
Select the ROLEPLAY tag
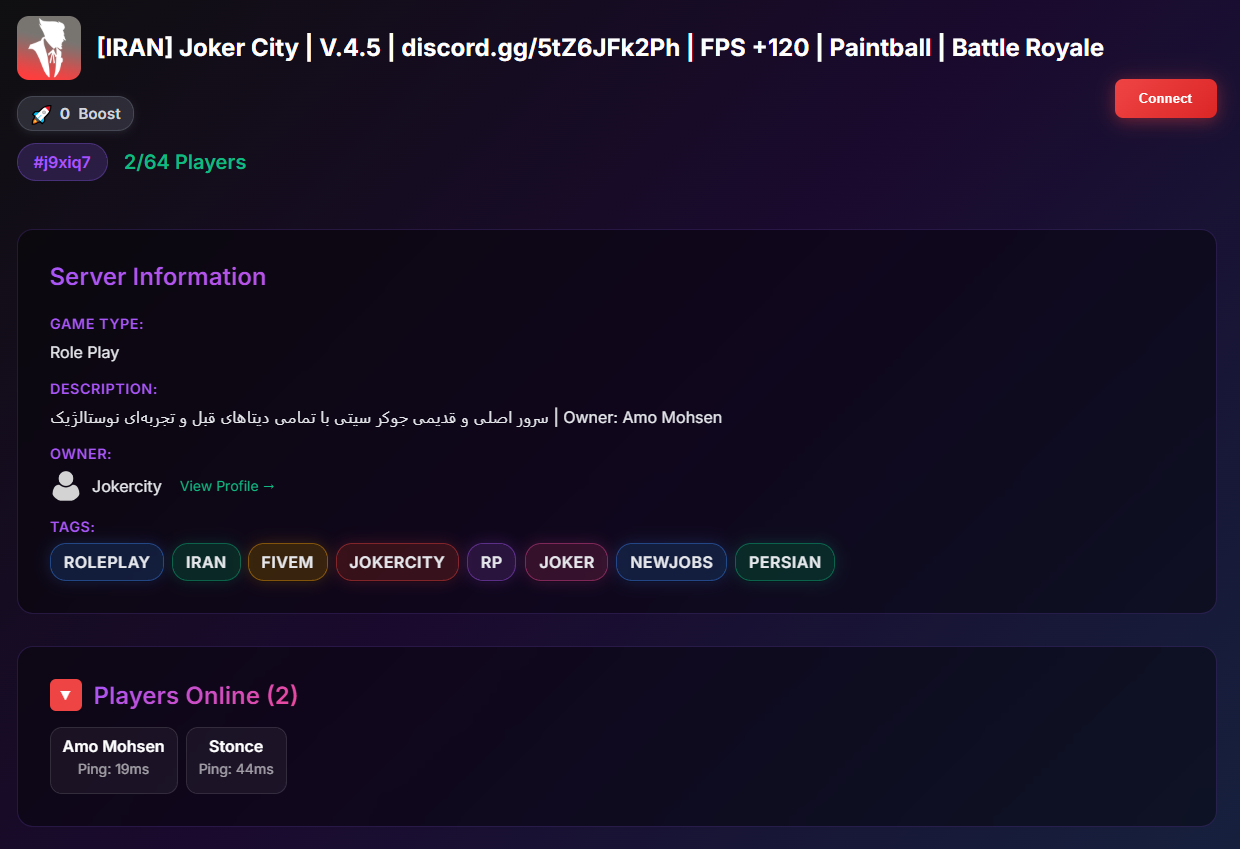tap(107, 562)
